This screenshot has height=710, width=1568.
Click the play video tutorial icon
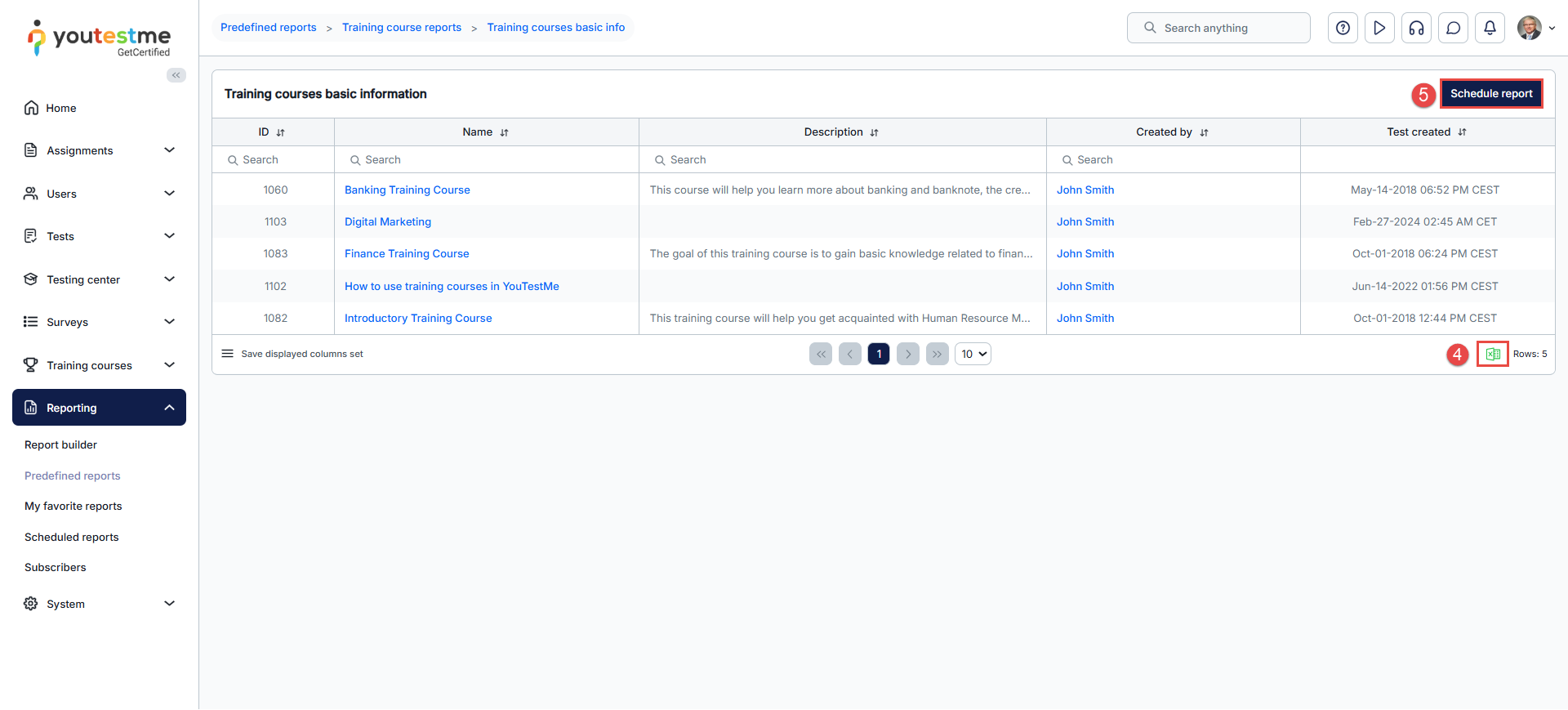(1379, 28)
